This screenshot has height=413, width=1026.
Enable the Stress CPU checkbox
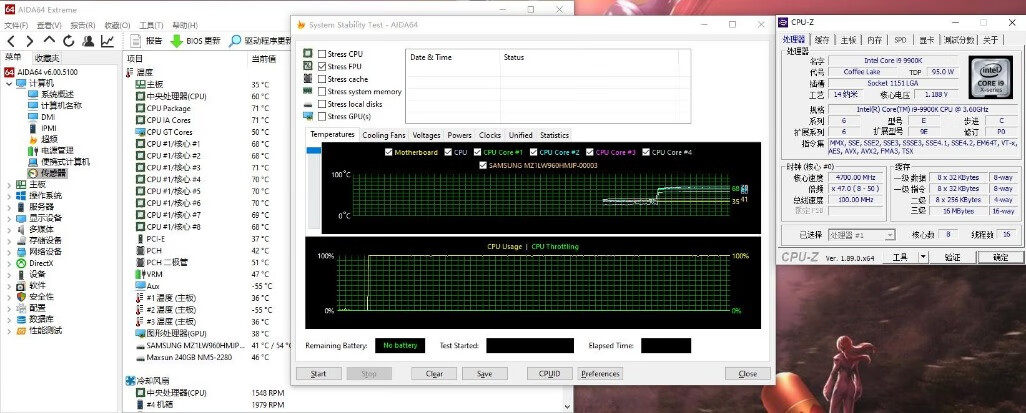click(322, 54)
